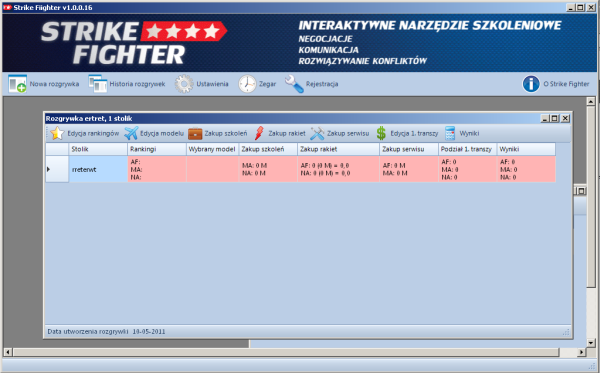
Task: Choose the Rejestracja label
Action: 322,84
